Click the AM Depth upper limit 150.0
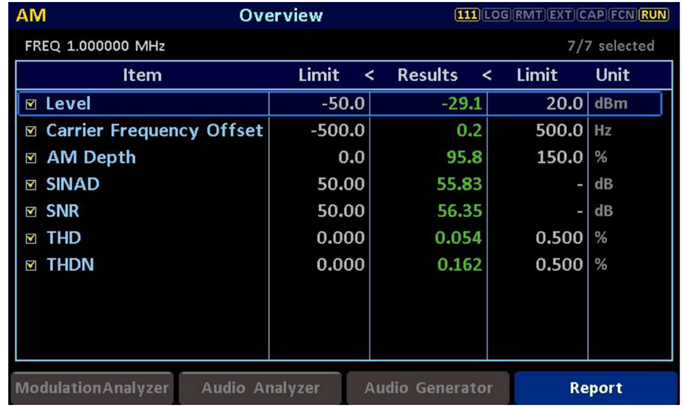The image size is (683, 407). coord(559,158)
